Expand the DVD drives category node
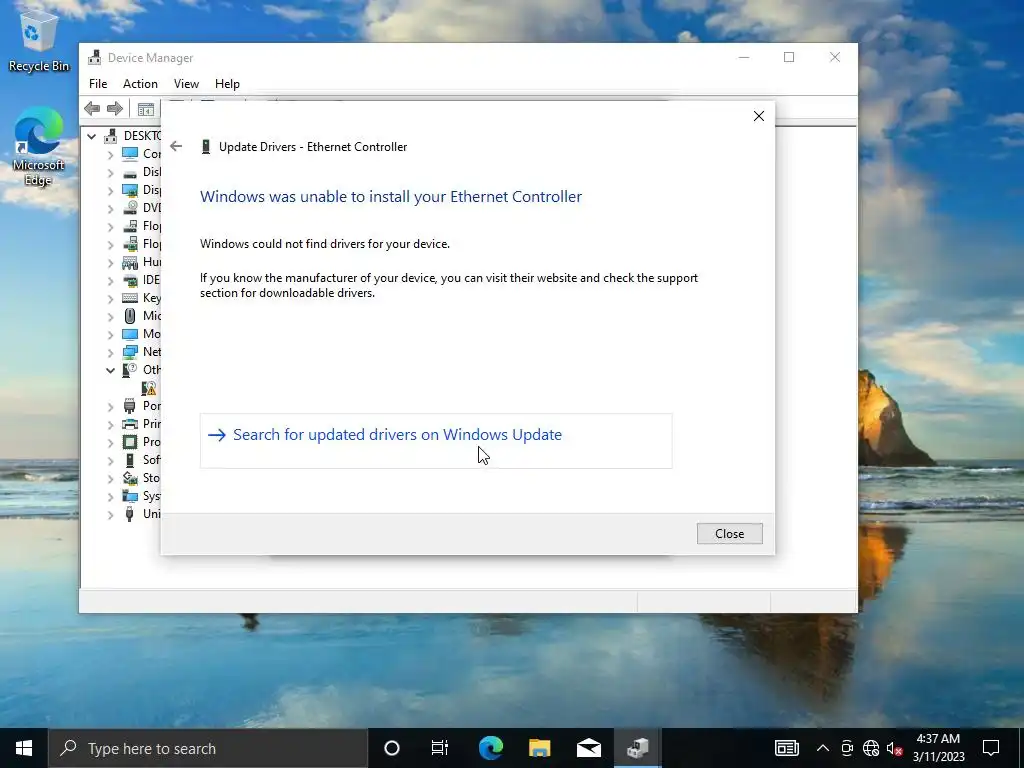Image resolution: width=1024 pixels, height=768 pixels. pos(110,208)
